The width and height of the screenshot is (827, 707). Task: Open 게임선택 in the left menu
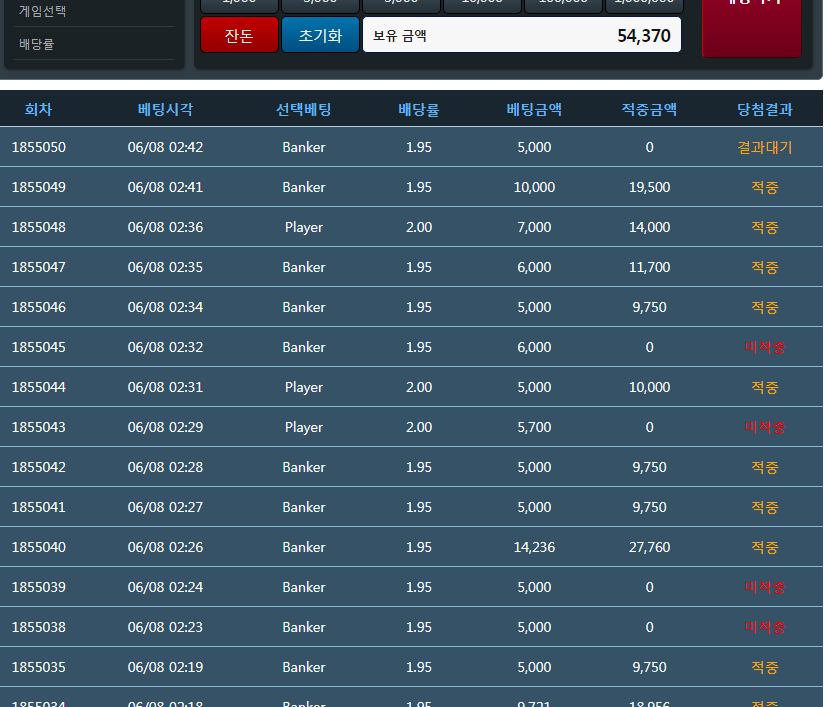point(42,11)
